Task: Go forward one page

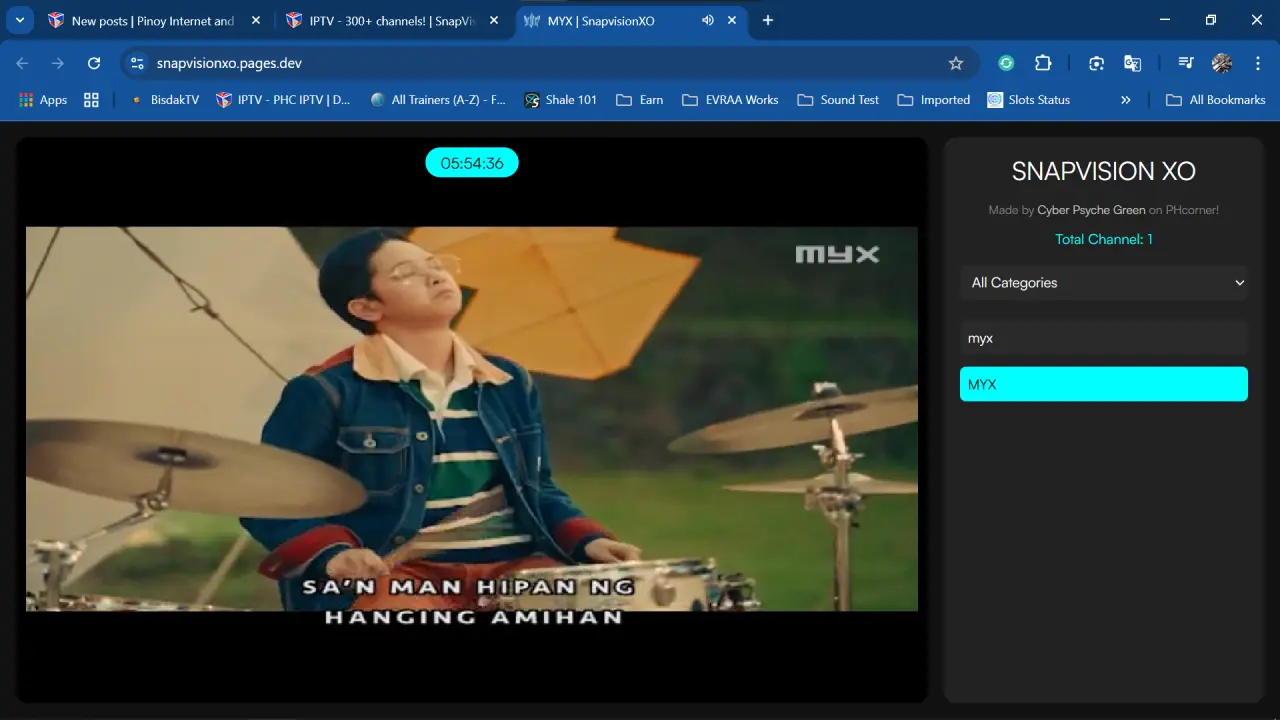Action: coord(58,63)
